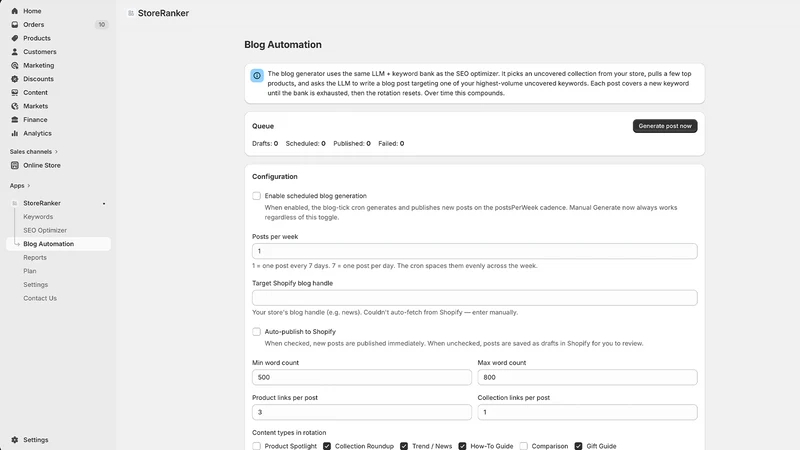Check Auto-publish to Shopify
The height and width of the screenshot is (450, 800).
click(x=257, y=332)
